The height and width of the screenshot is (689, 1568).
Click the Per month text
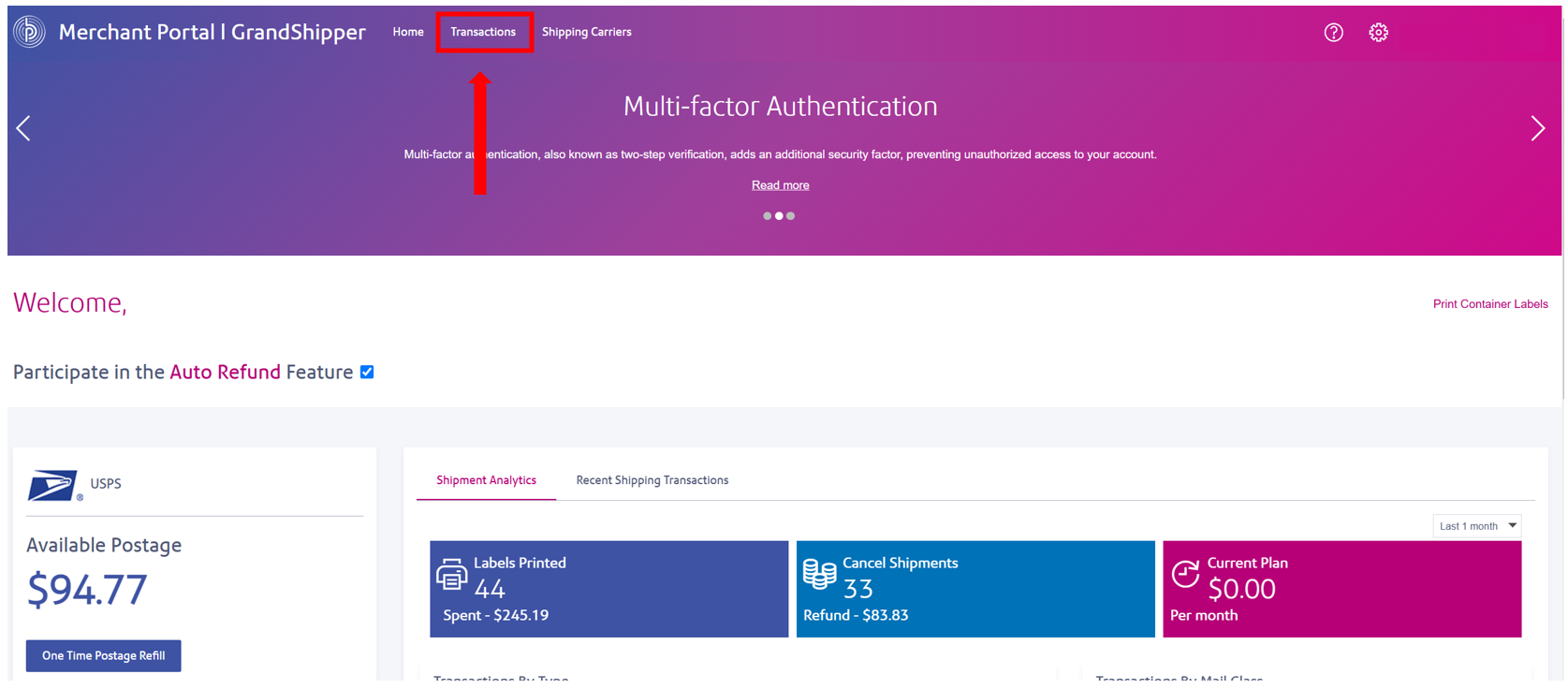1204,615
